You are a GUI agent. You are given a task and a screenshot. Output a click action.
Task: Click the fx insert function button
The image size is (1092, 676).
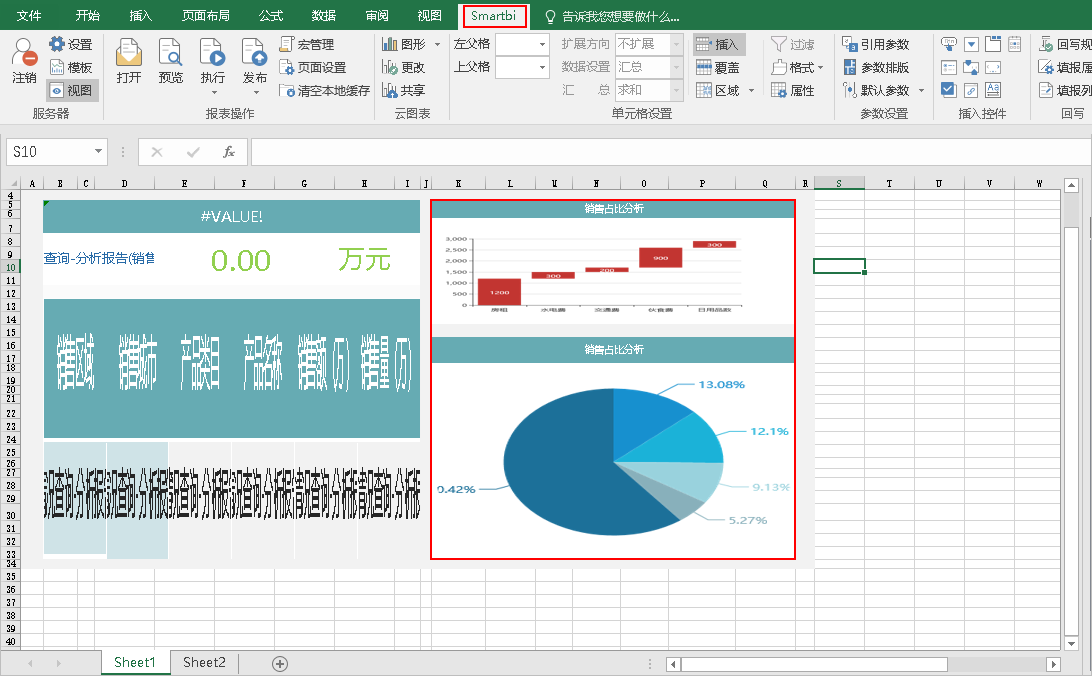[228, 152]
